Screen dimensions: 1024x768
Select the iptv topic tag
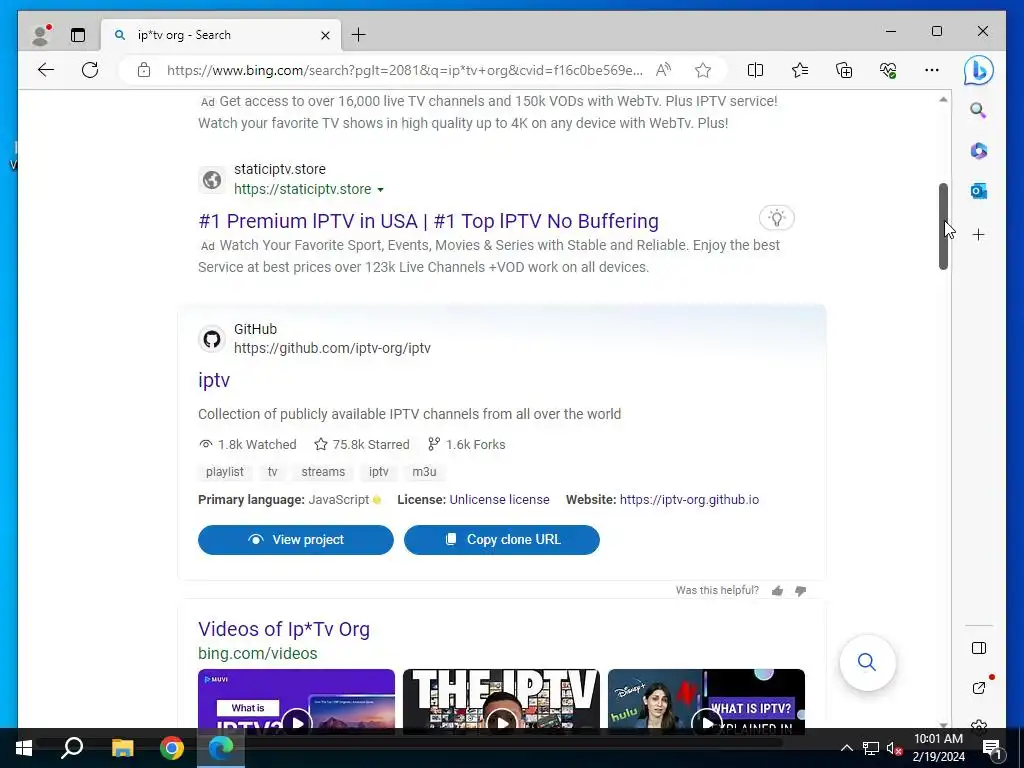point(379,472)
